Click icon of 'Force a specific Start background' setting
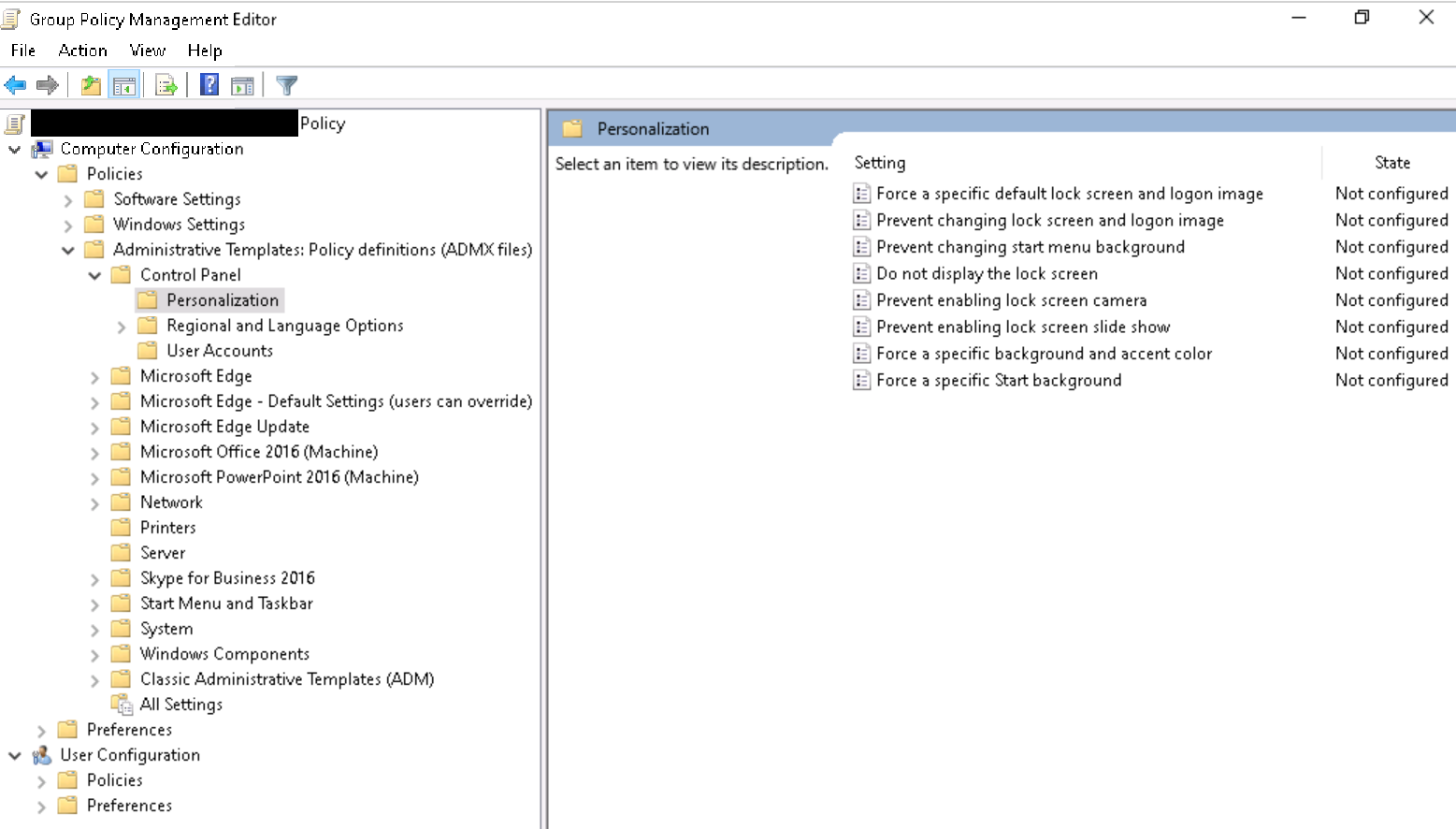This screenshot has width=1456, height=829. 861,381
